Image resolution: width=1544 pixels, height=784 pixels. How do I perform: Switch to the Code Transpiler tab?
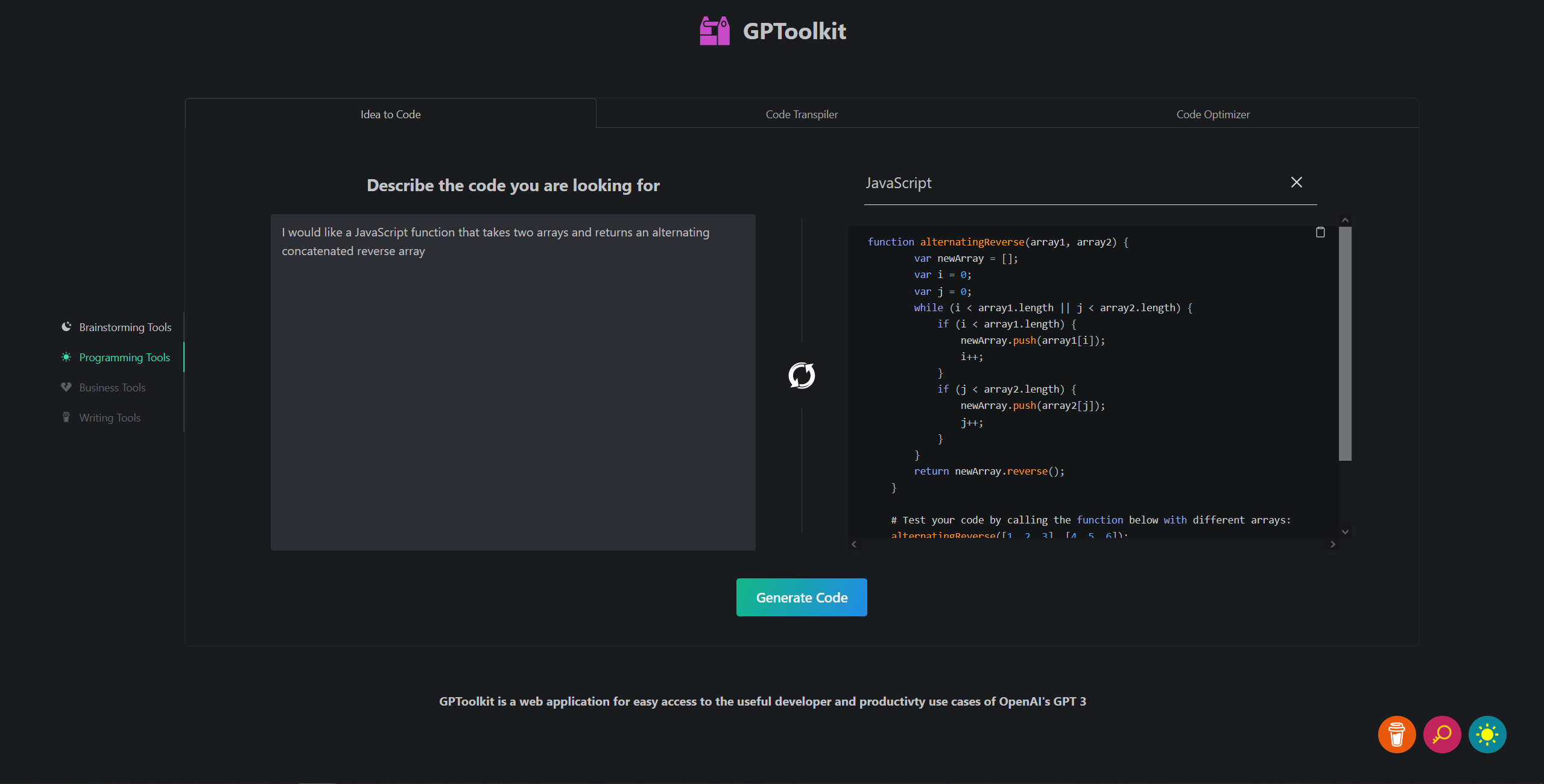[801, 114]
